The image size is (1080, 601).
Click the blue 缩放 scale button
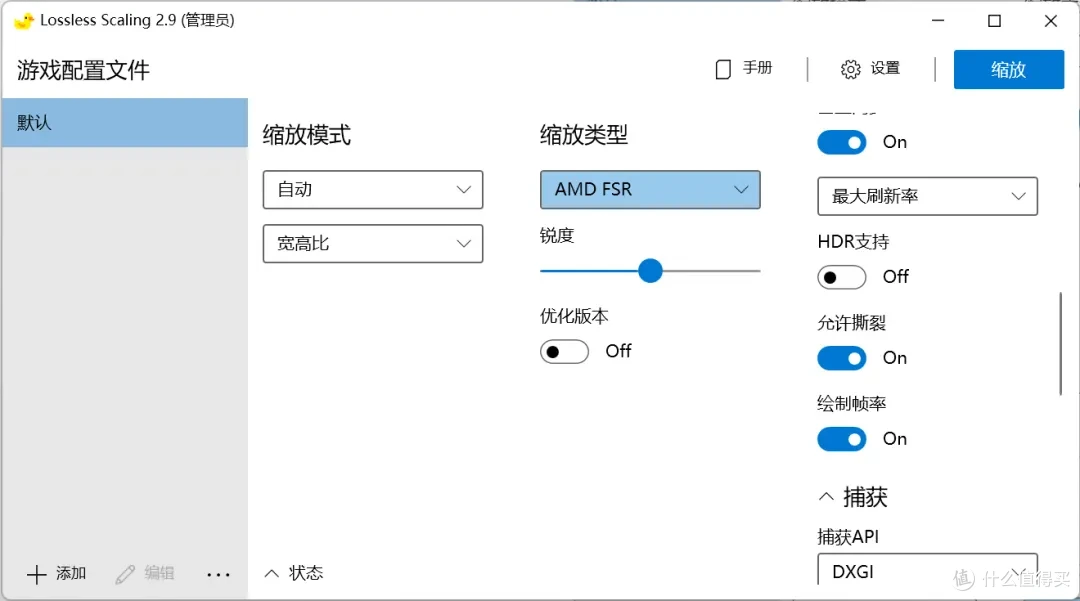[1008, 70]
